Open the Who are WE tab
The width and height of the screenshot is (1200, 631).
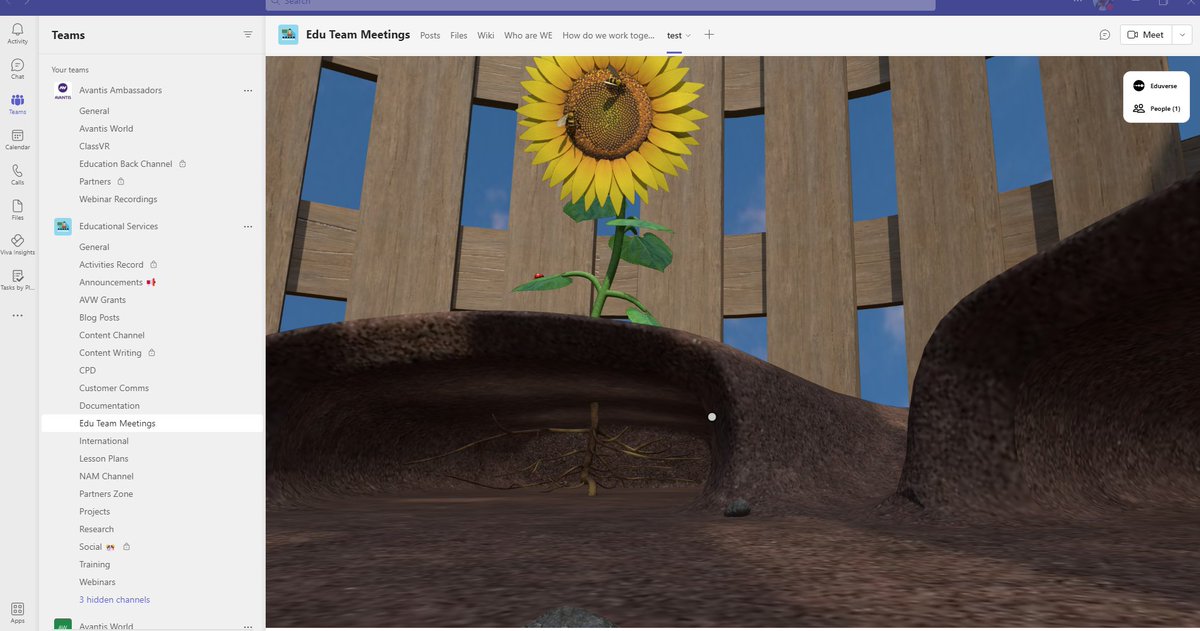[528, 35]
